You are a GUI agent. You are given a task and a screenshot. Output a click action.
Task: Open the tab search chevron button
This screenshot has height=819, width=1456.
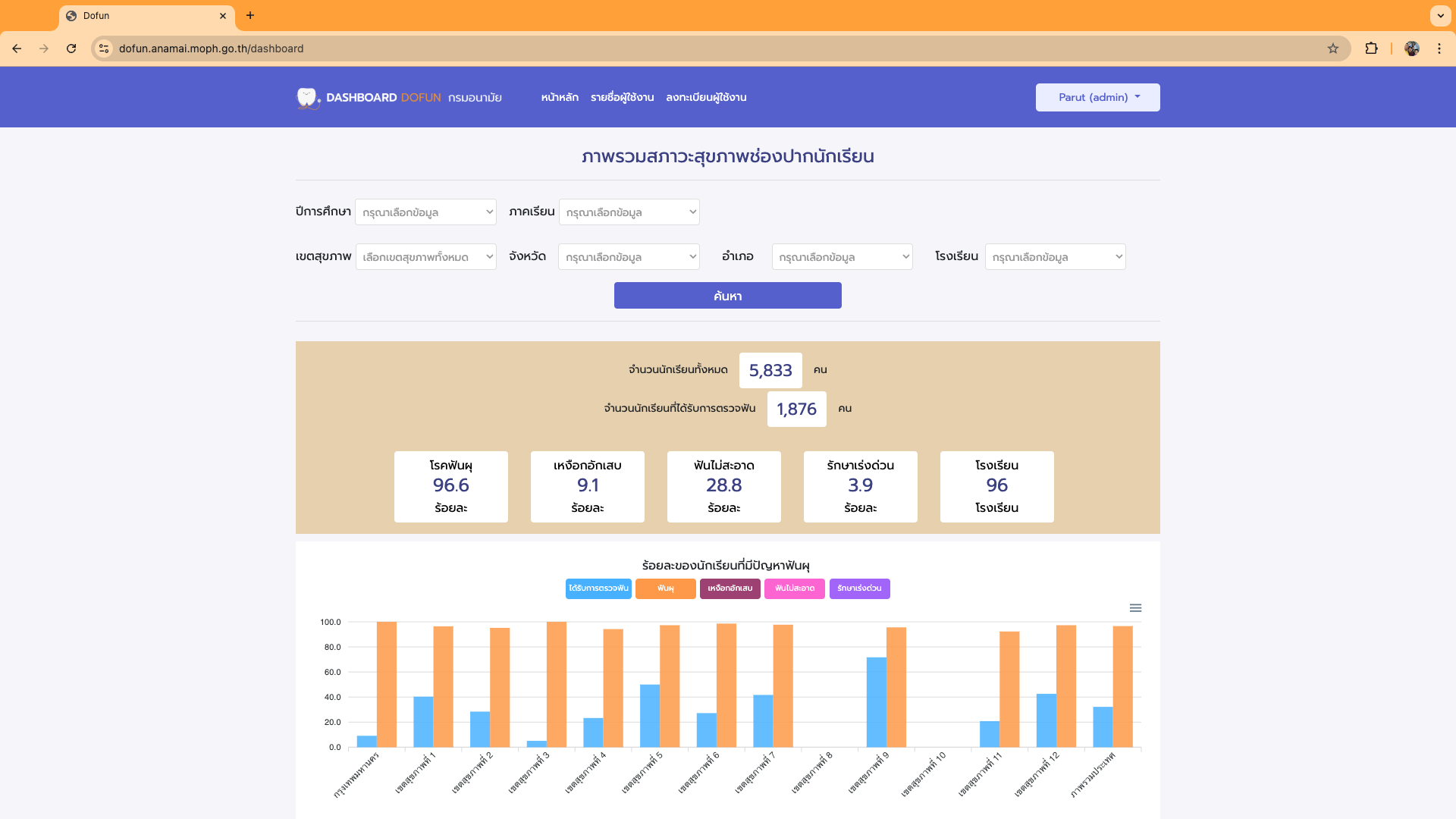(x=1440, y=15)
